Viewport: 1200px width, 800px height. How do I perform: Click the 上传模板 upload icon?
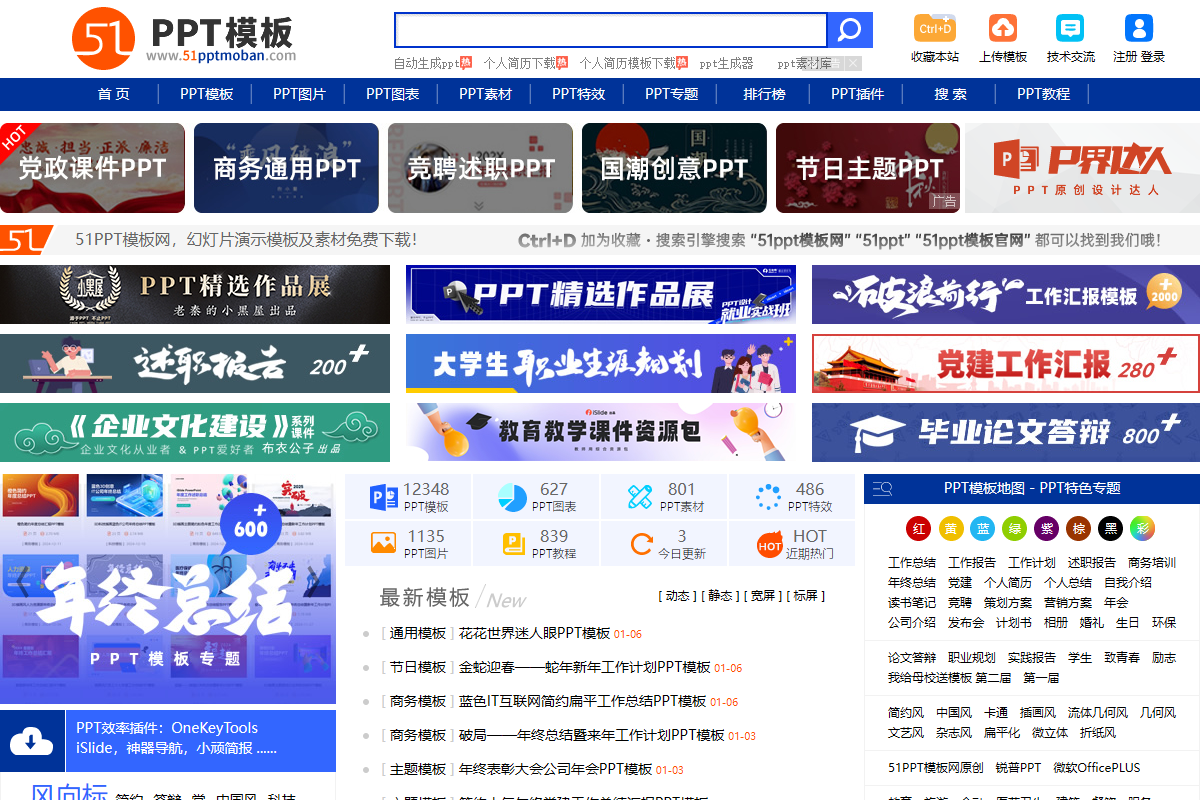1002,28
